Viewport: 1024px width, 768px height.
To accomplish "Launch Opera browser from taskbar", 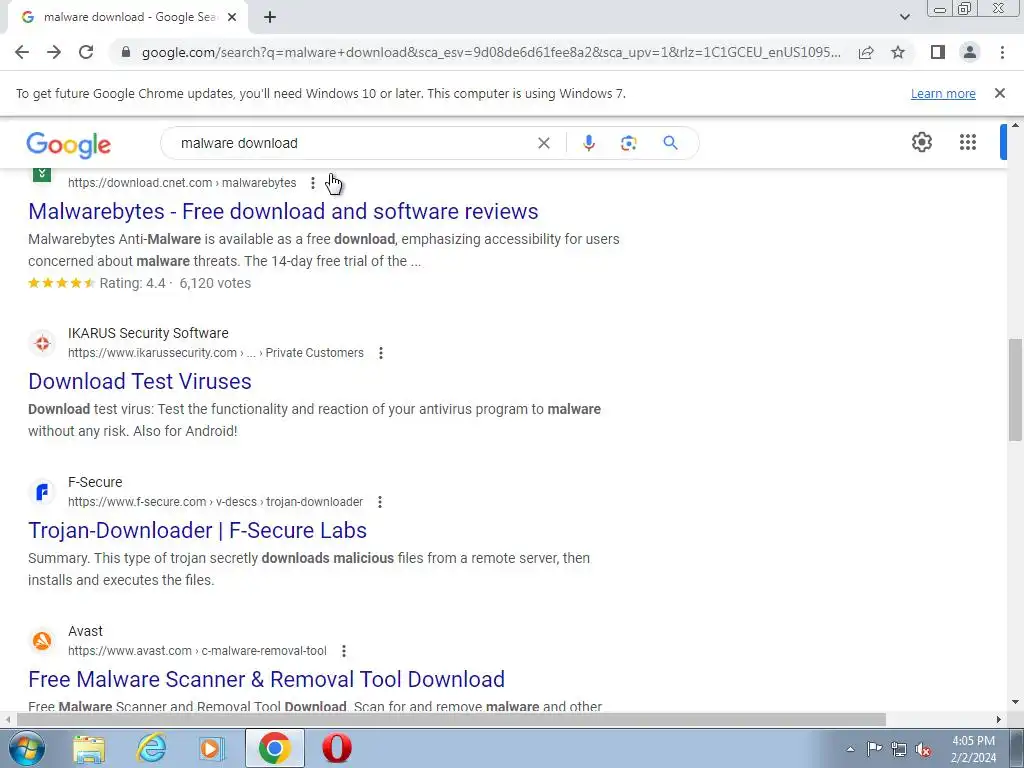I will (x=337, y=748).
